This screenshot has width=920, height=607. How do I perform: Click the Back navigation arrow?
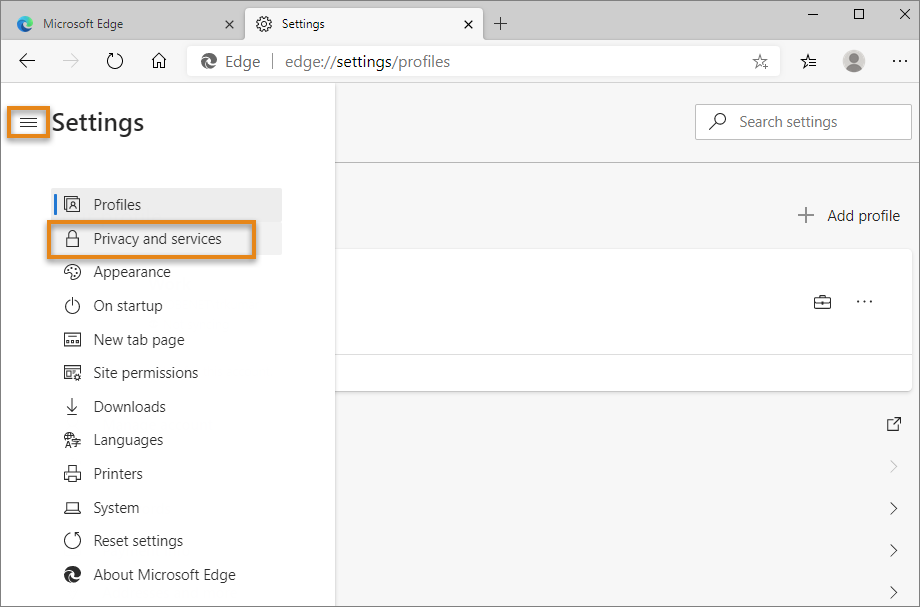(x=27, y=62)
